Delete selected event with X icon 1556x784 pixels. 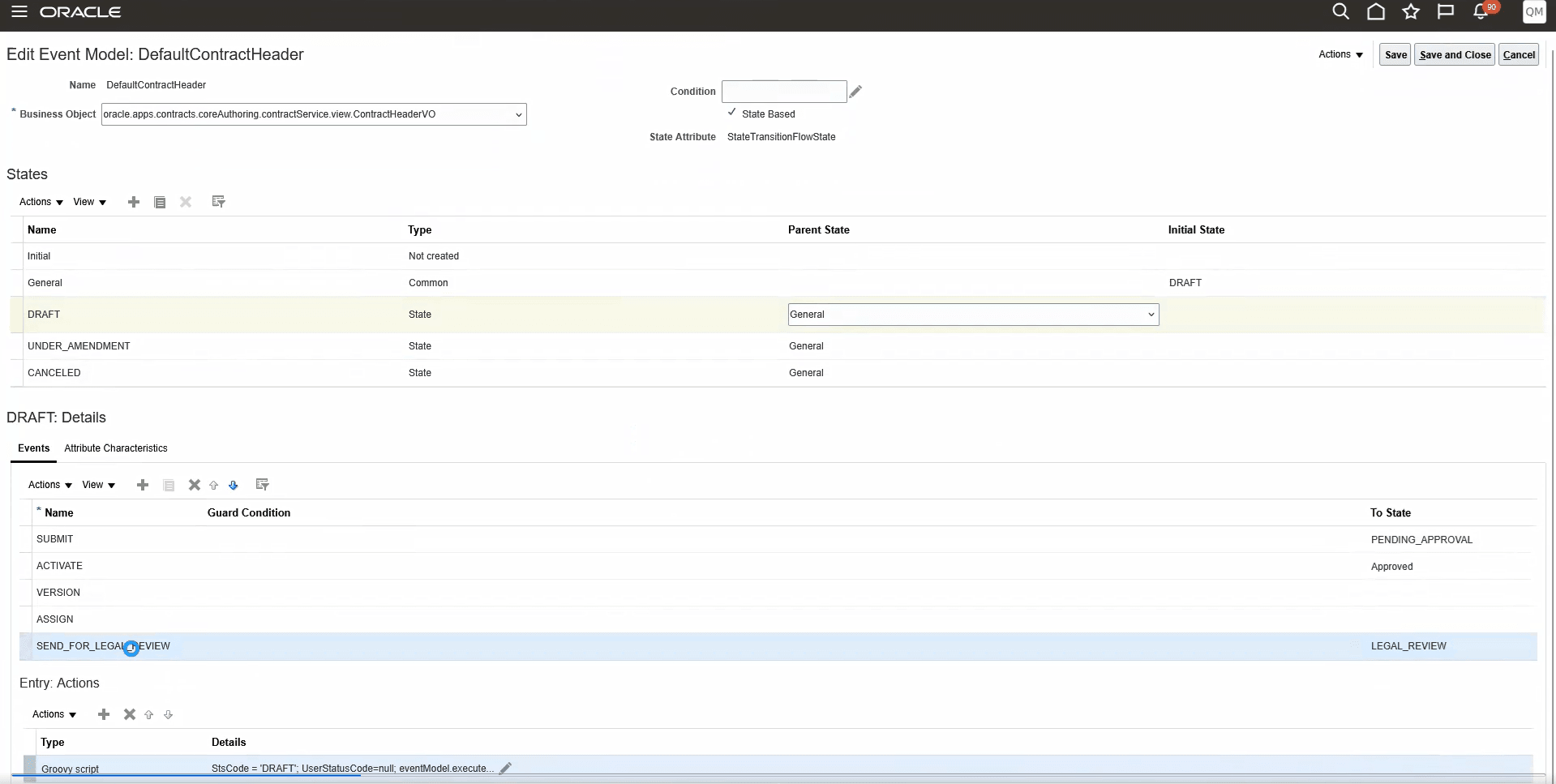[195, 485]
